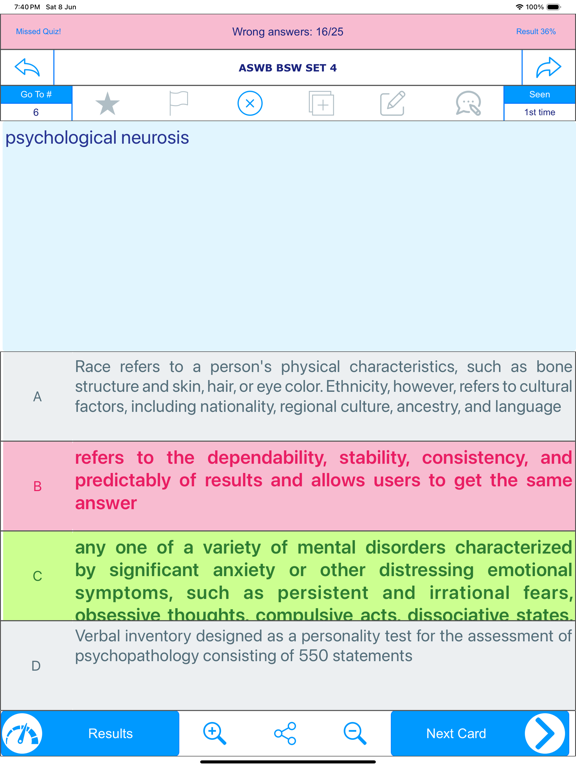
Task: Tap the Result 36% label
Action: coord(536,31)
